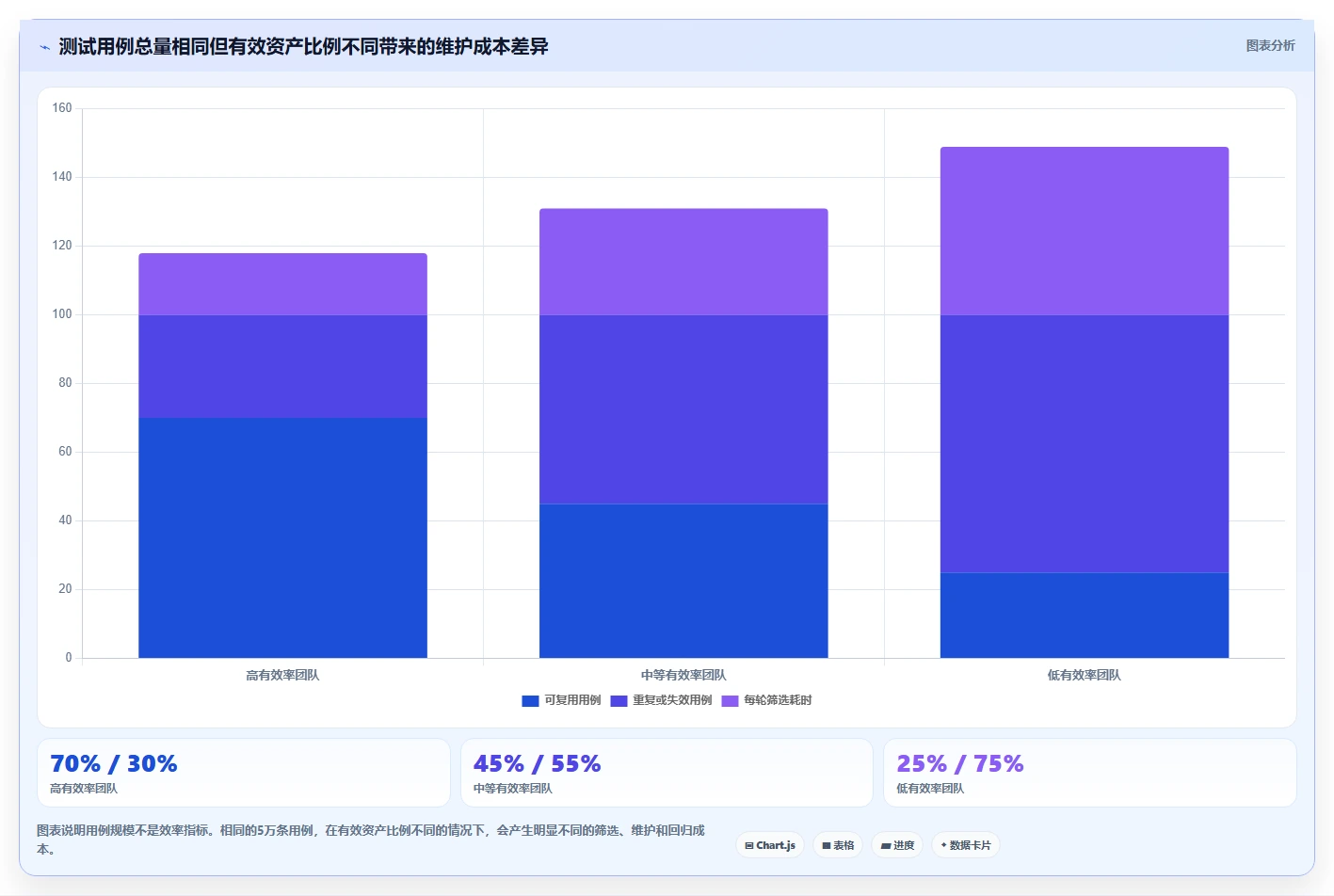Select the 25% / 75% stat card
The width and height of the screenshot is (1334, 896).
coord(1090,773)
